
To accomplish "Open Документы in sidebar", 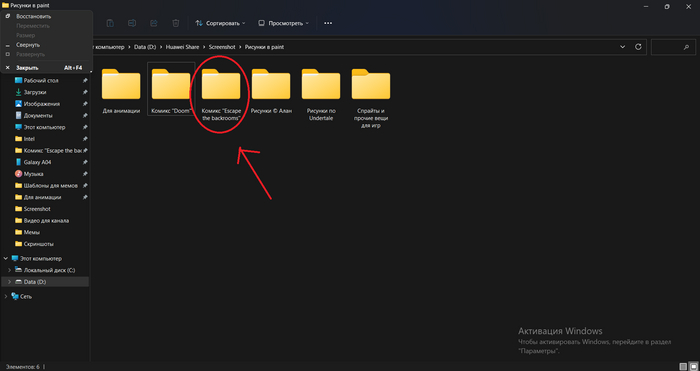I will 38,115.
